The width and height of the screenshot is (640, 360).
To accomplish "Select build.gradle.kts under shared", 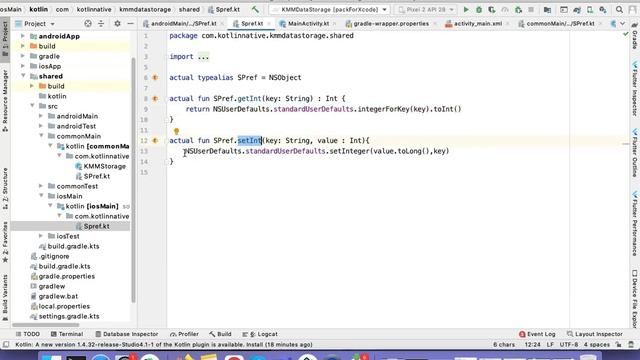I will [x=73, y=246].
